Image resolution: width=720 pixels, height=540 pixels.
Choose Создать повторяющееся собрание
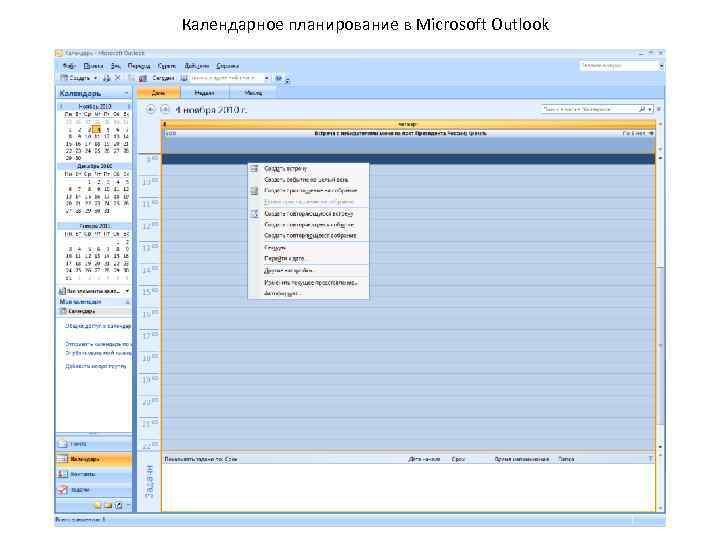pyautogui.click(x=310, y=236)
